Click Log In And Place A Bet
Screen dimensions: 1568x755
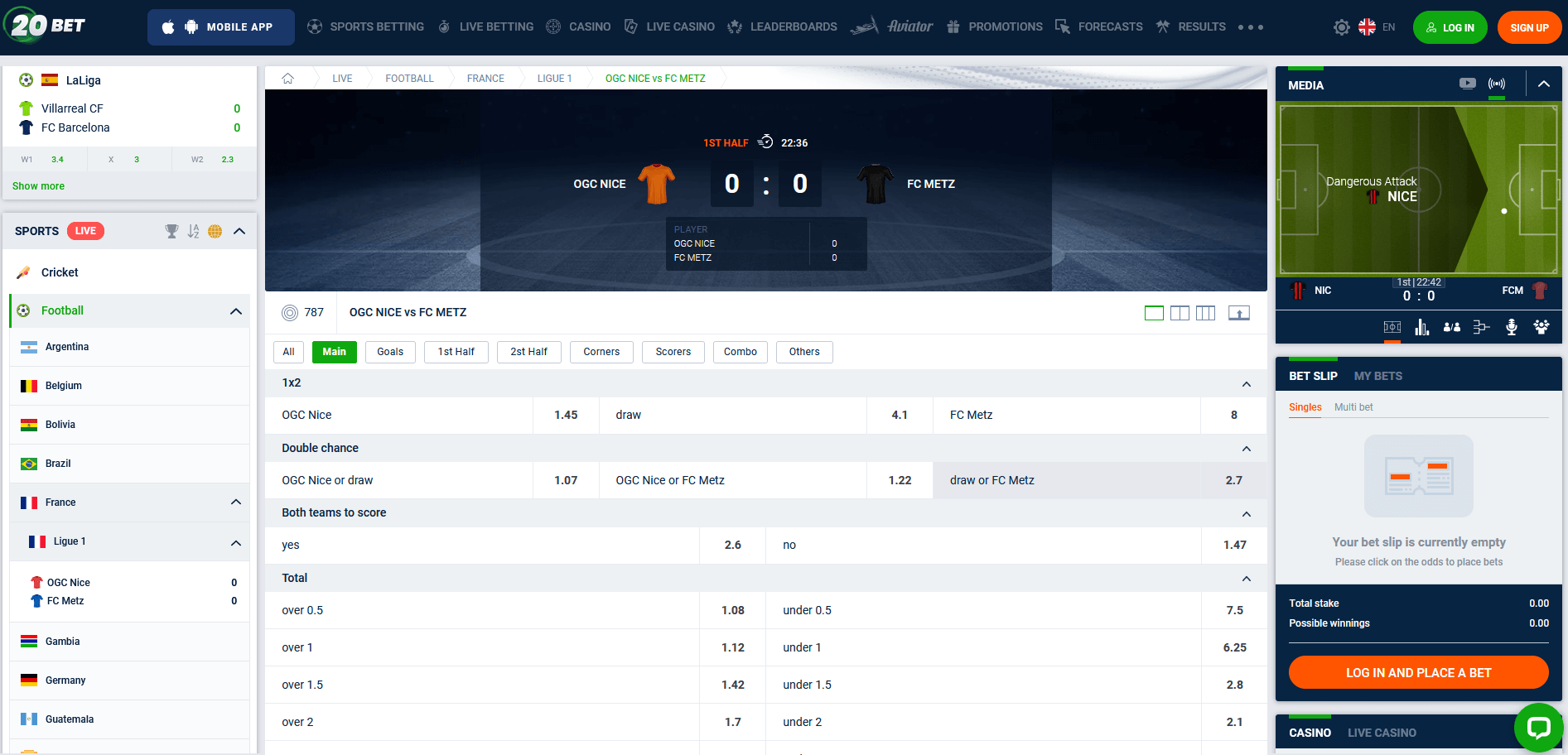tap(1419, 672)
